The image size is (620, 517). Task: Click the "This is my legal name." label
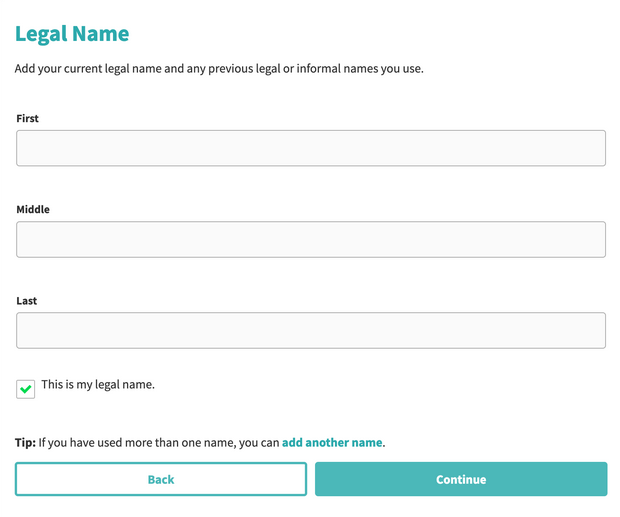pos(98,384)
